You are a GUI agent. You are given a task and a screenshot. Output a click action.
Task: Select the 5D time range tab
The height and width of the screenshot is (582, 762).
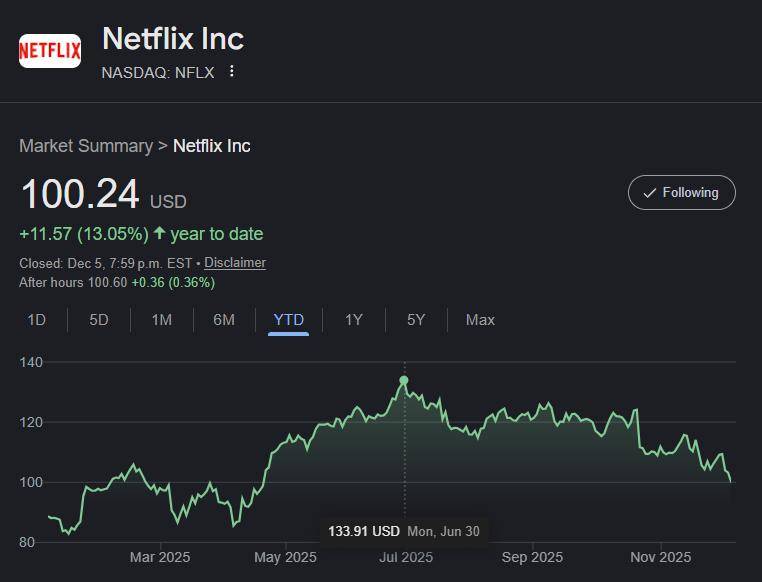pos(99,320)
